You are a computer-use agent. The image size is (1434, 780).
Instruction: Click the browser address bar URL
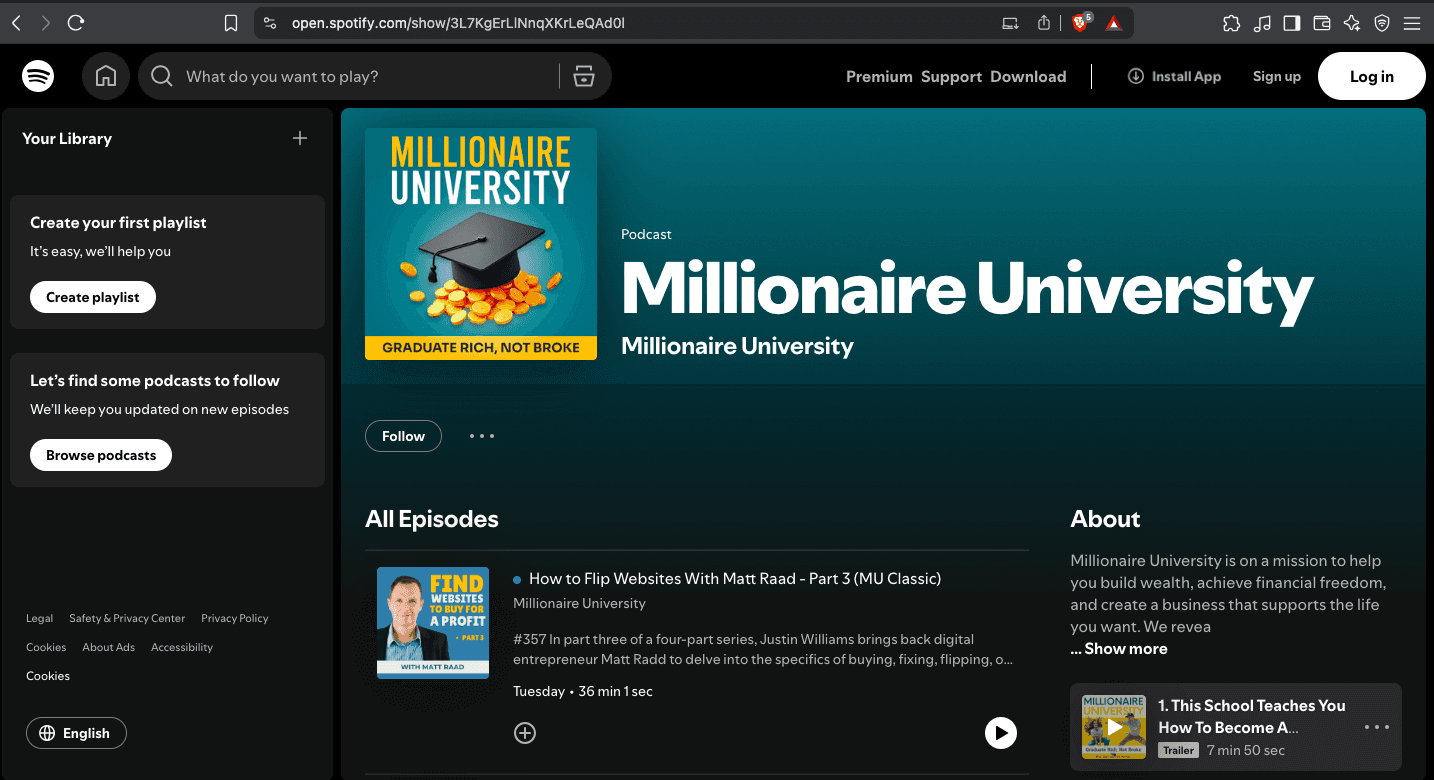click(x=458, y=23)
